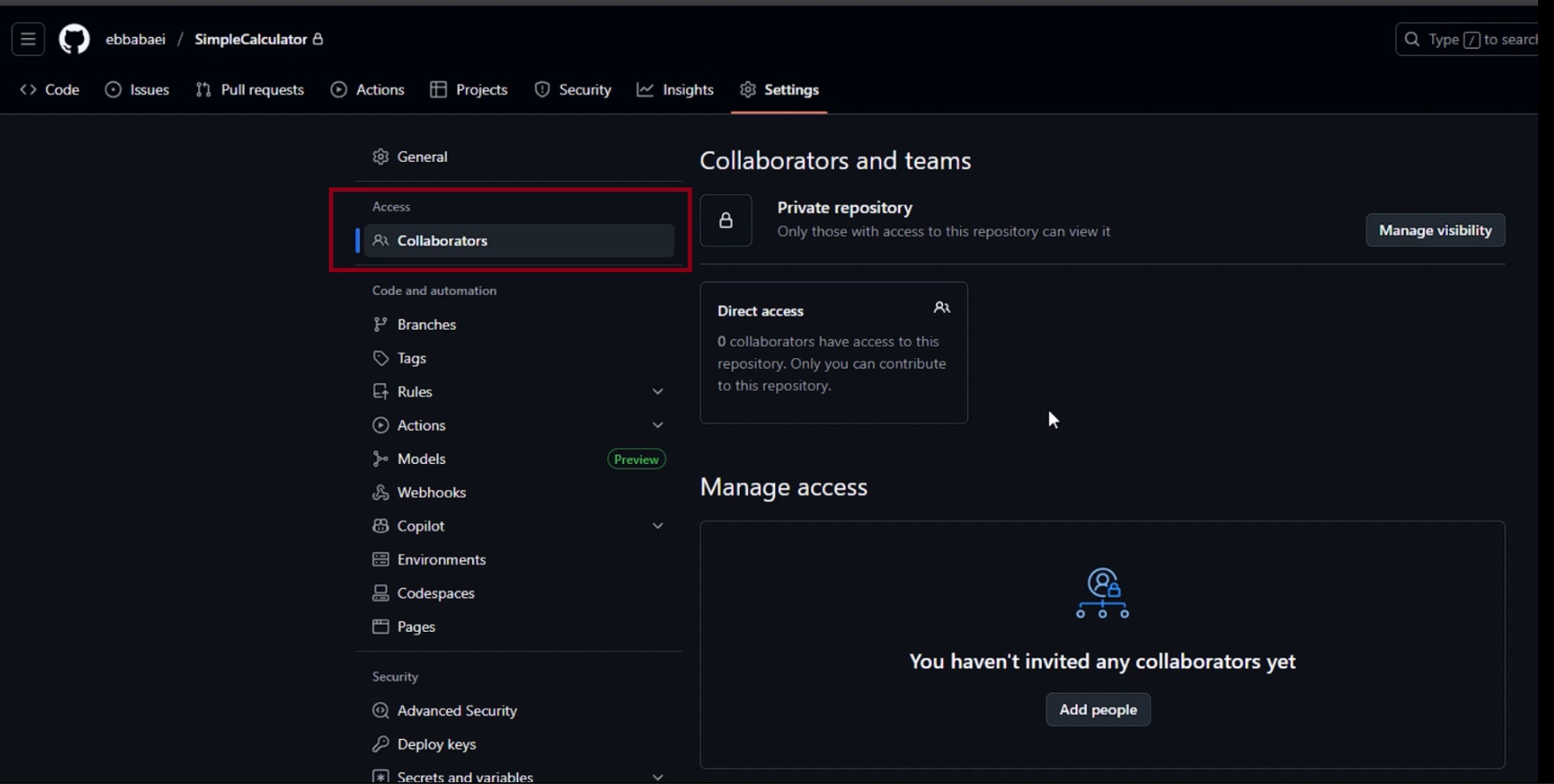Click the Add people button
The width and height of the screenshot is (1554, 784).
1098,710
